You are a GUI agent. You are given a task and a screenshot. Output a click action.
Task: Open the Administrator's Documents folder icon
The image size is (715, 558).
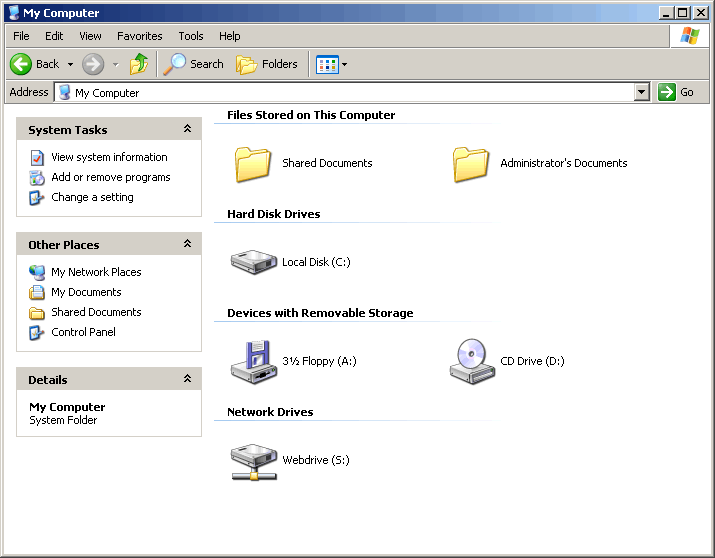pos(471,163)
